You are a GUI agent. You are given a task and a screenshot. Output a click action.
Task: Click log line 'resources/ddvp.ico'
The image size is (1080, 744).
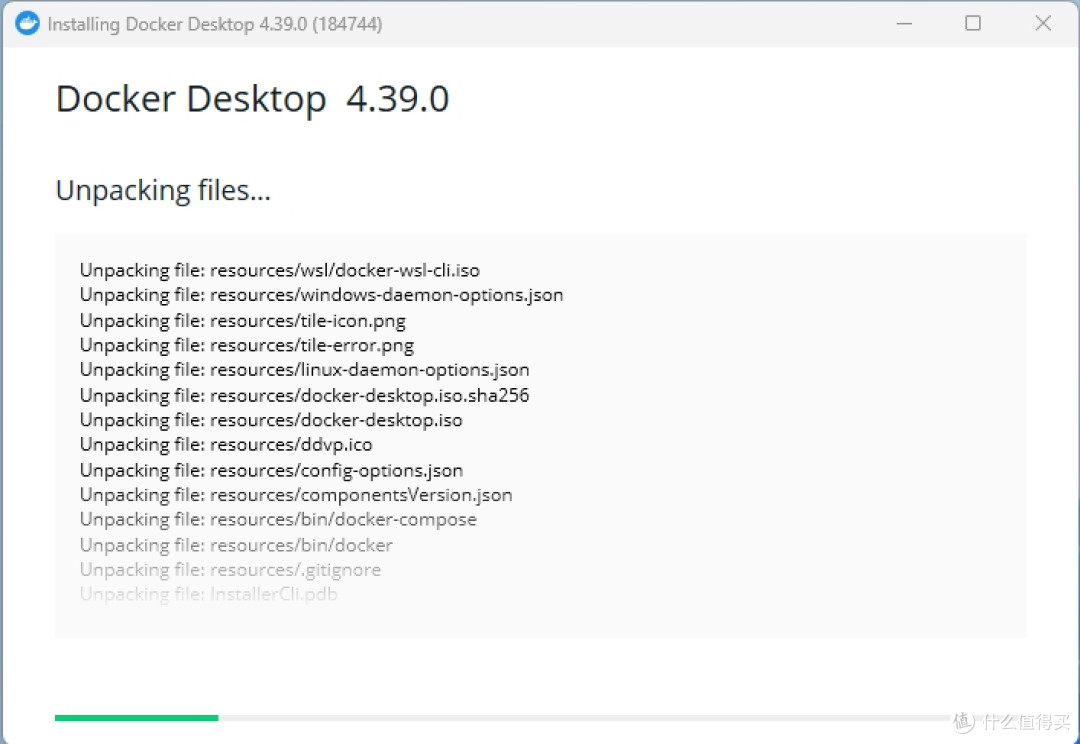pos(226,445)
